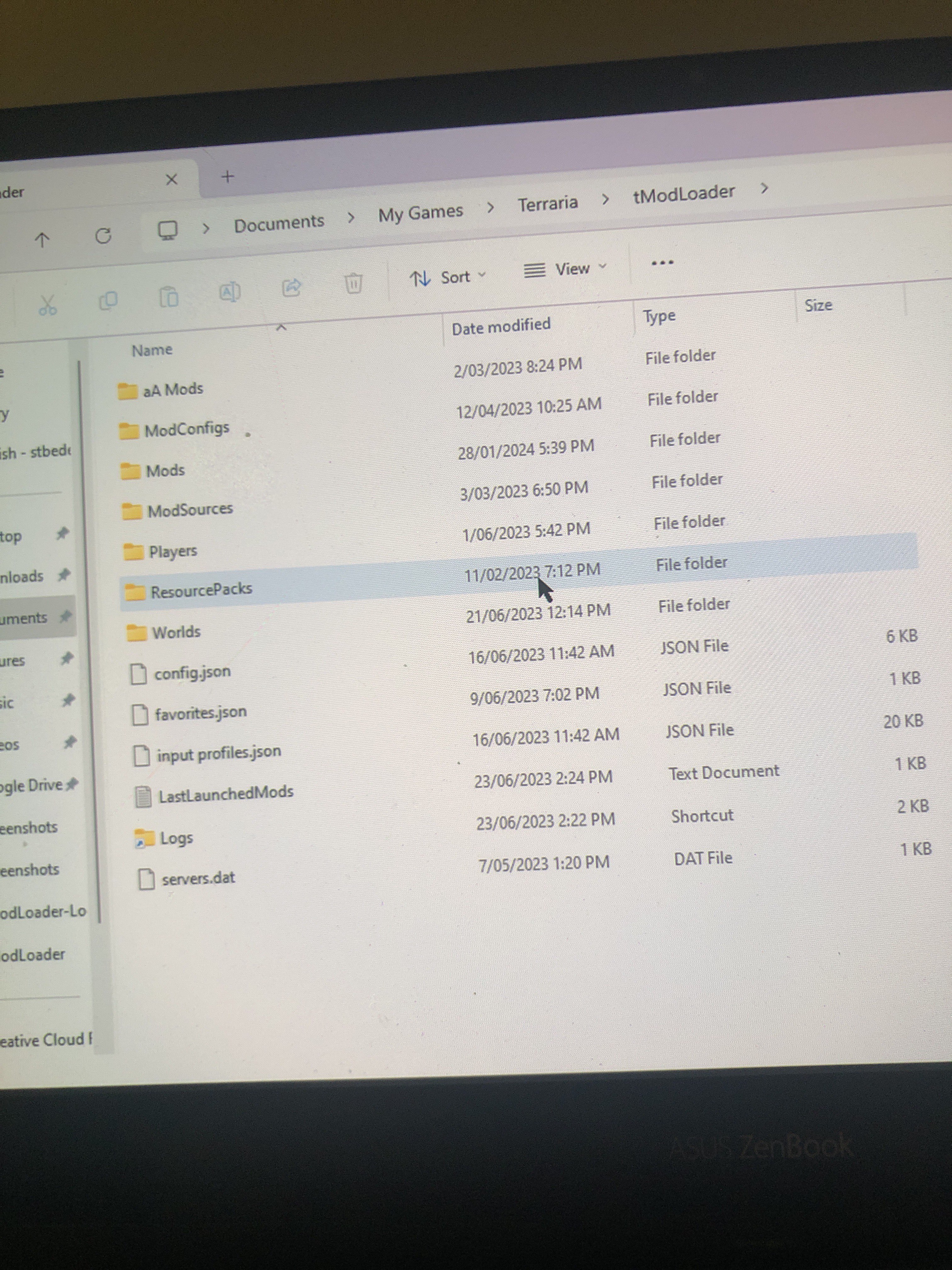Click the Refresh icon
Image resolution: width=952 pixels, height=1270 pixels.
tap(103, 235)
